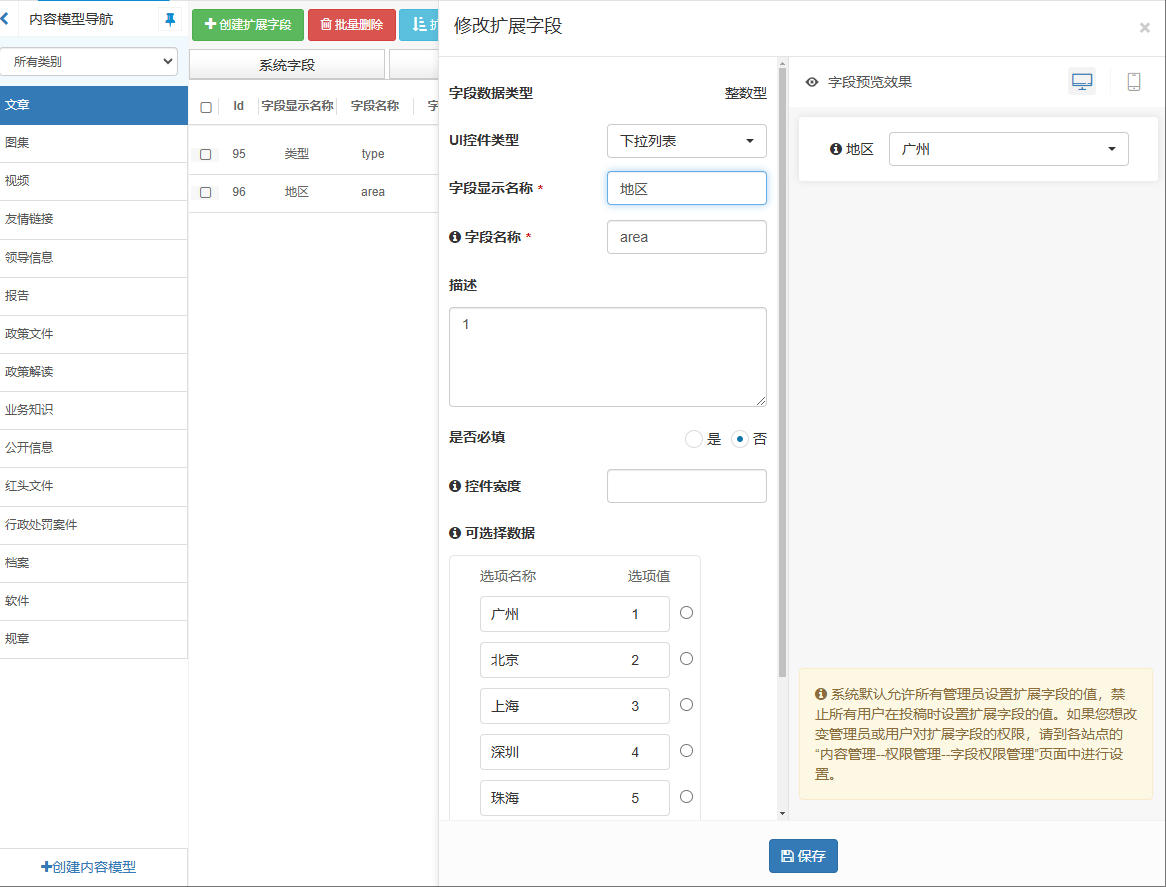Click info icon beside 控件宽度 label
Screen dimensions: 1166x887
pyautogui.click(x=455, y=486)
